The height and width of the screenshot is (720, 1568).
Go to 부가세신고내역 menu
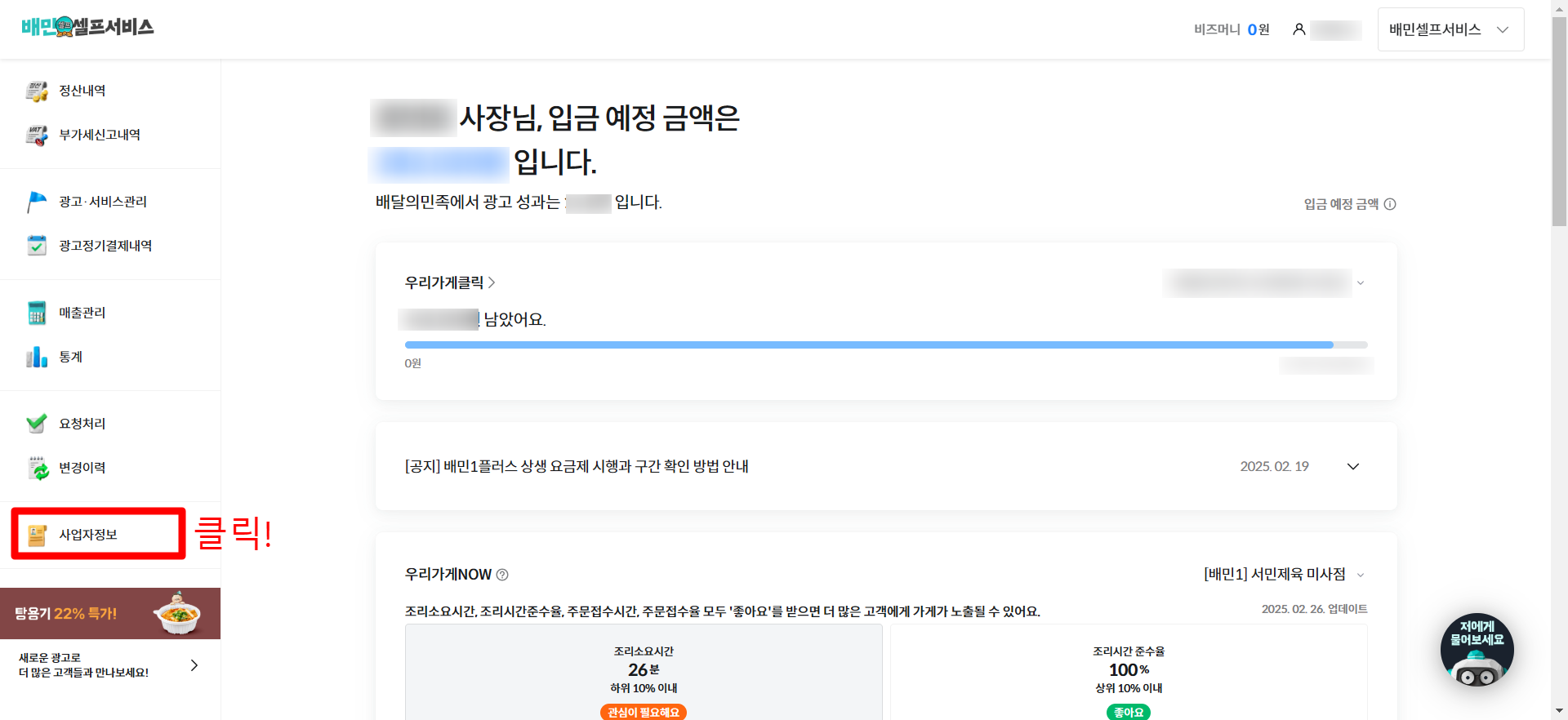click(x=100, y=135)
